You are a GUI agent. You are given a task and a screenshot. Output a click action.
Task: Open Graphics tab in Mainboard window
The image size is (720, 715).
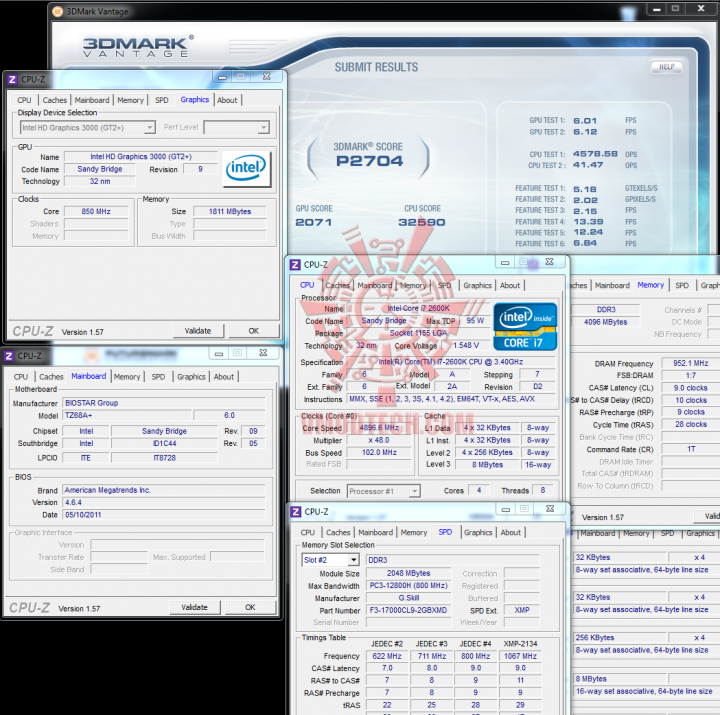click(x=191, y=377)
